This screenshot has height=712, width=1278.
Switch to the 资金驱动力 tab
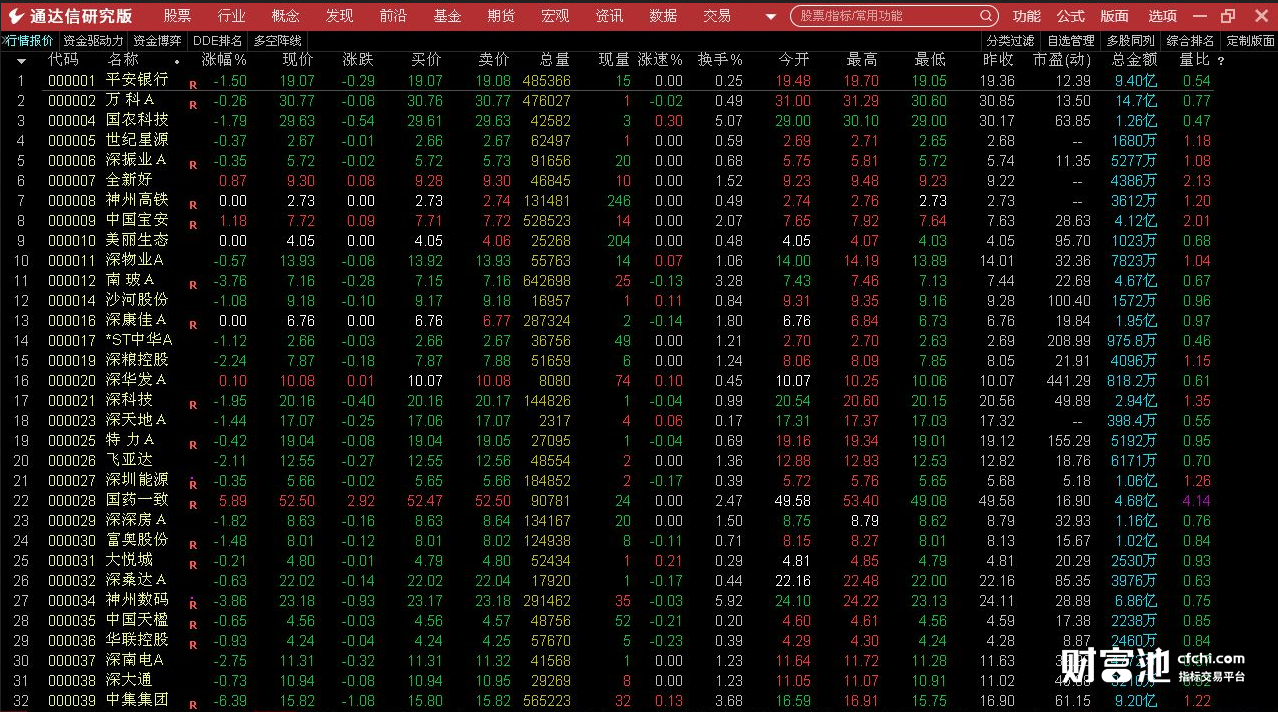click(x=93, y=41)
